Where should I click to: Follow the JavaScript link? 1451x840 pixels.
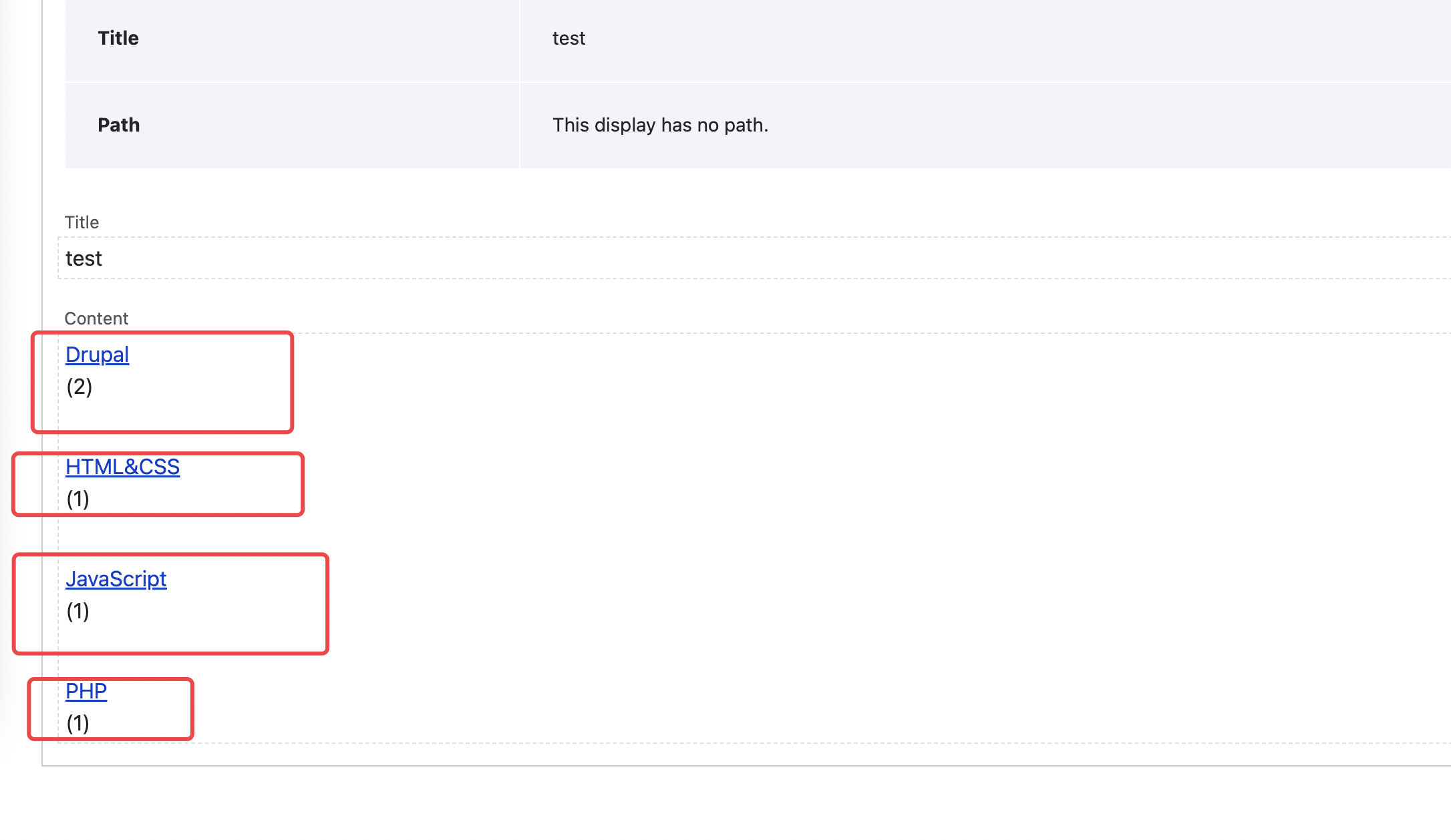click(116, 579)
